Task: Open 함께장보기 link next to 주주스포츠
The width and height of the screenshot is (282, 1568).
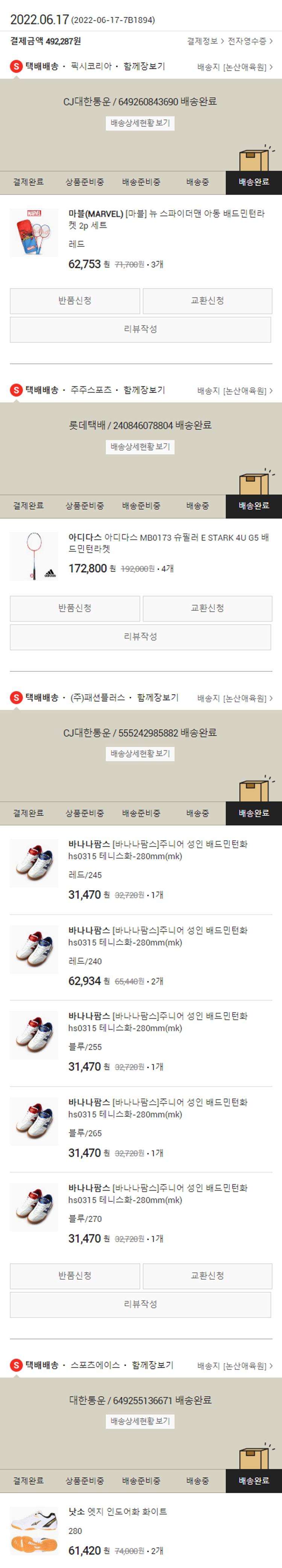Action: coord(144,389)
